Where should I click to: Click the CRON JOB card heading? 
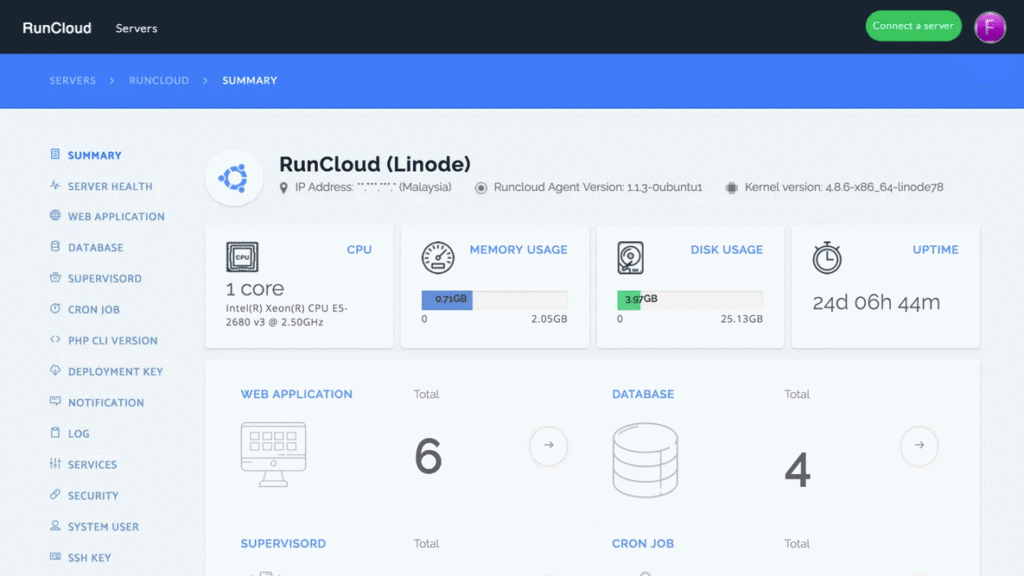pos(643,543)
